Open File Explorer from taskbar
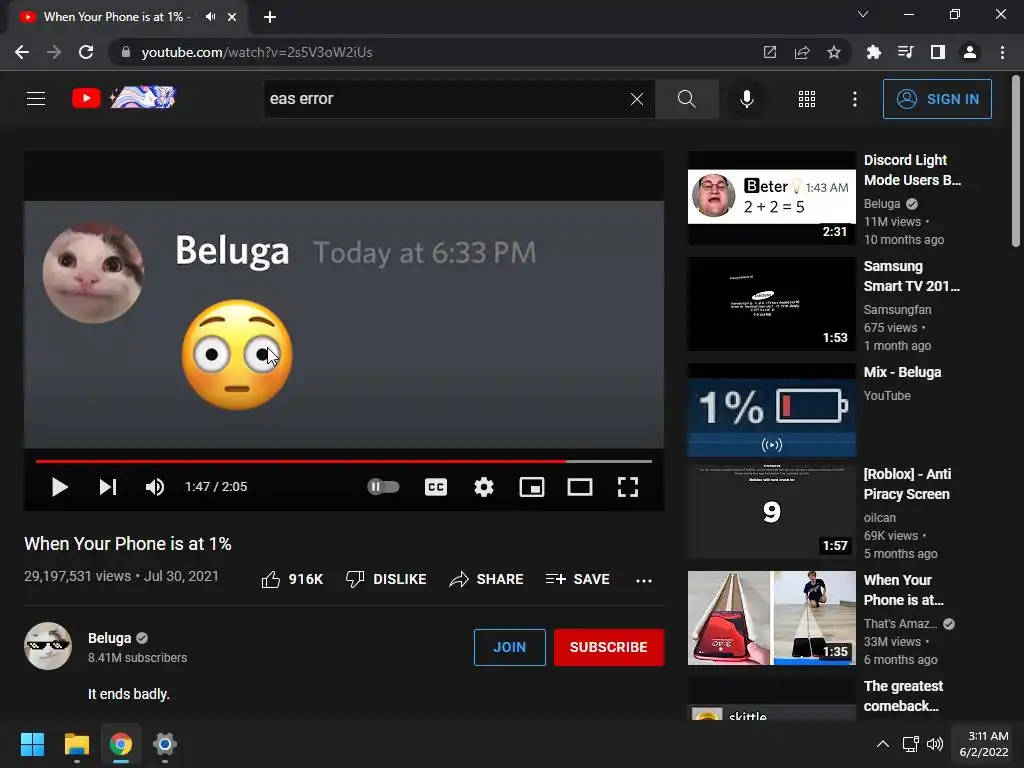 click(76, 744)
